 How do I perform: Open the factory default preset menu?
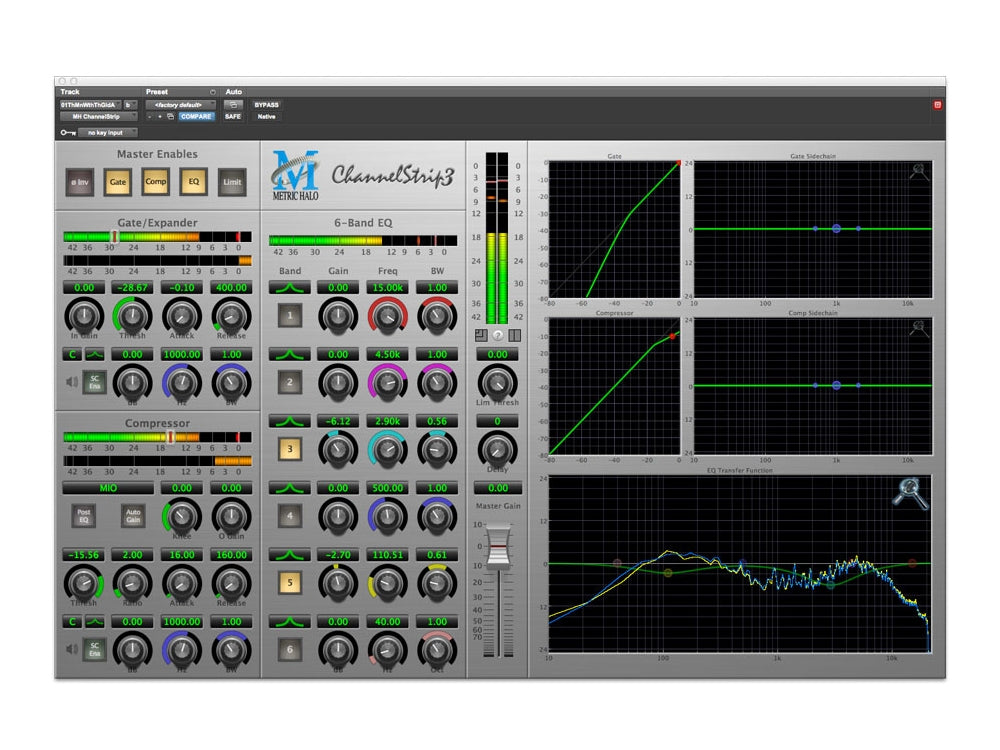(x=180, y=105)
